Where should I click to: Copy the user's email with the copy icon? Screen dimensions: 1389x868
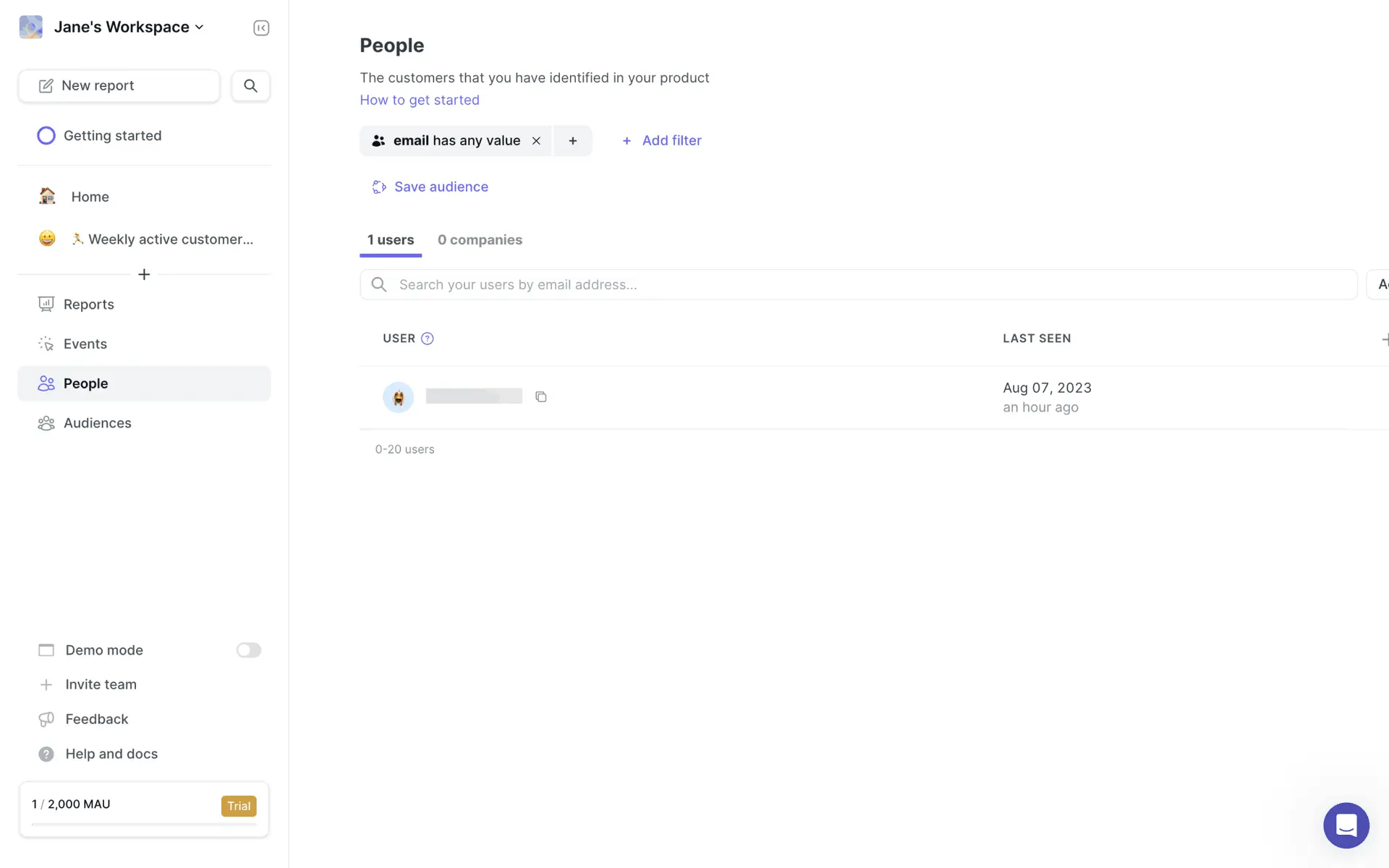pyautogui.click(x=541, y=397)
